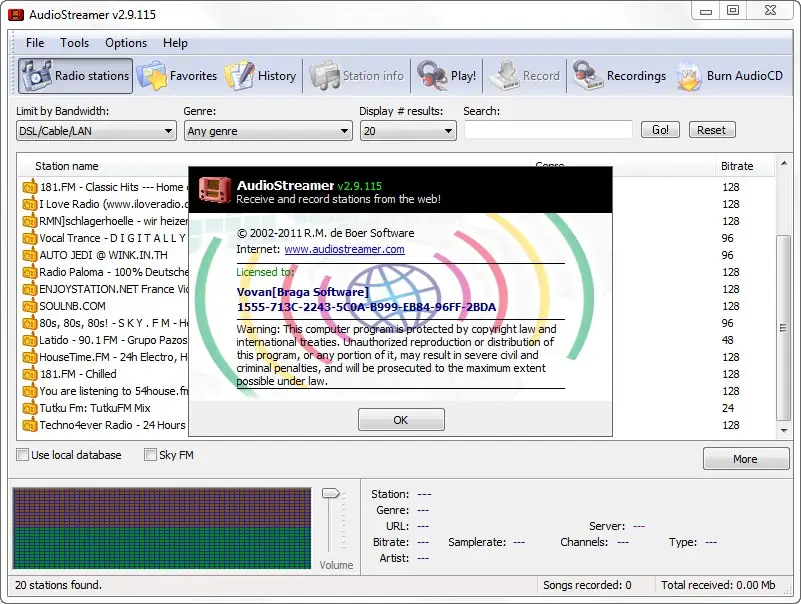Viewport: 801px width, 604px height.
Task: Select the 'You are listening to 54house.fm' row
Action: click(113, 391)
